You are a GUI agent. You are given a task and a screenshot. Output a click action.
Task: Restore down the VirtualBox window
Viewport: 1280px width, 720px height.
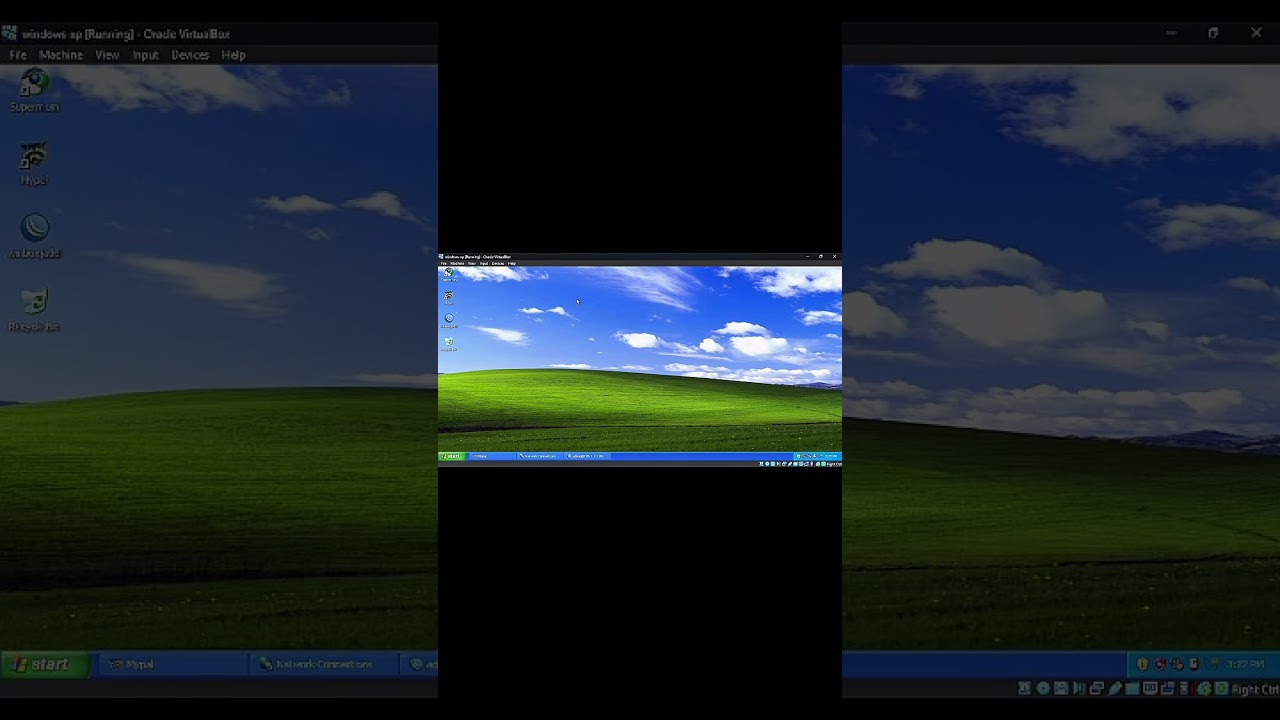1213,33
